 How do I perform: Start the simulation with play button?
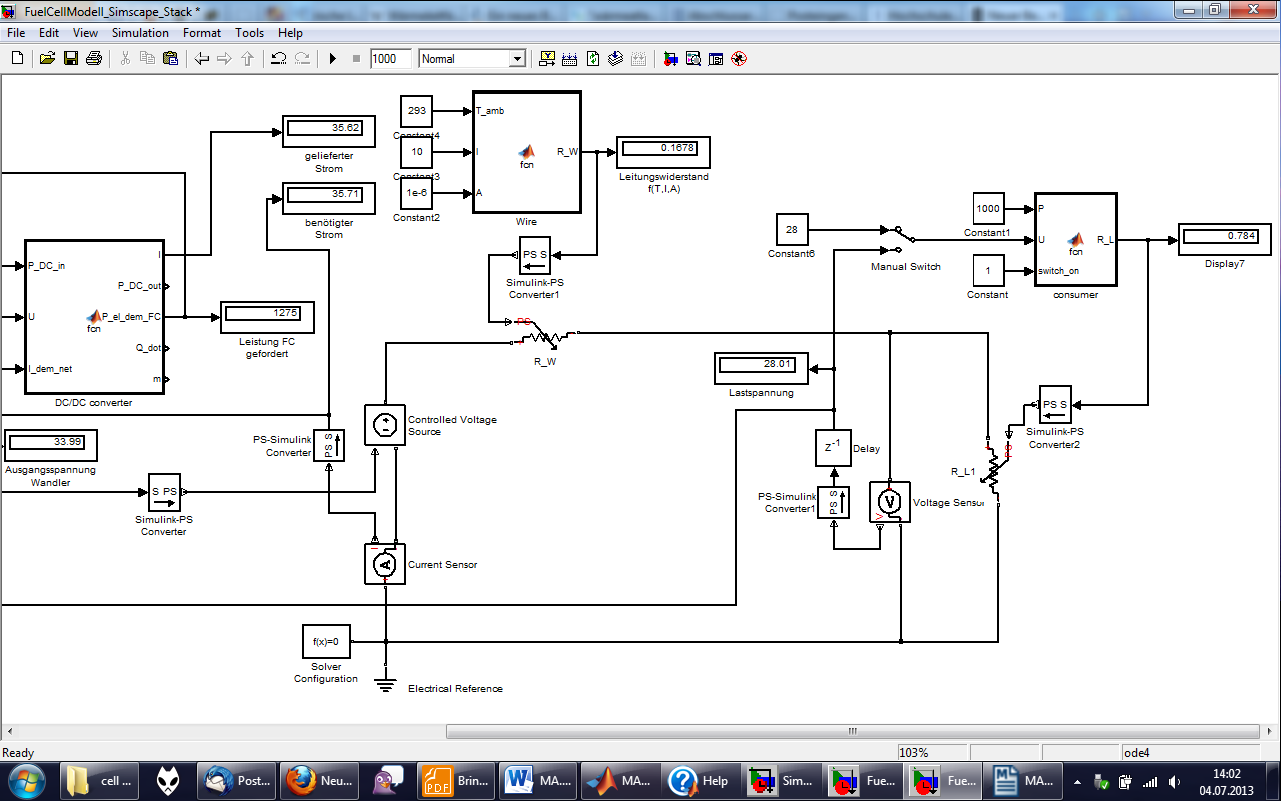(333, 59)
